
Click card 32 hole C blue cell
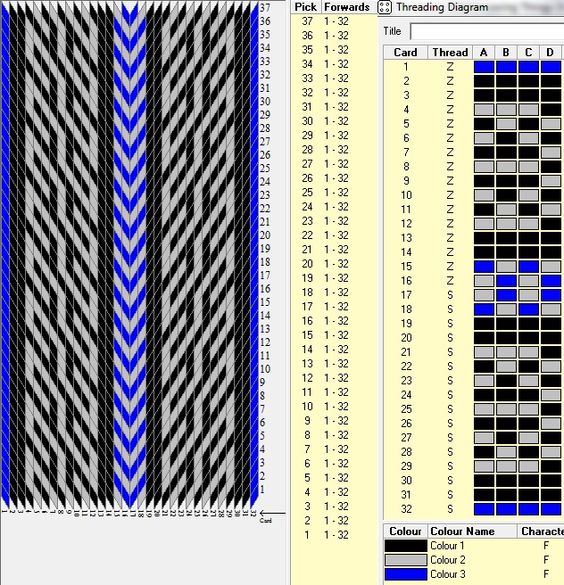point(529,509)
